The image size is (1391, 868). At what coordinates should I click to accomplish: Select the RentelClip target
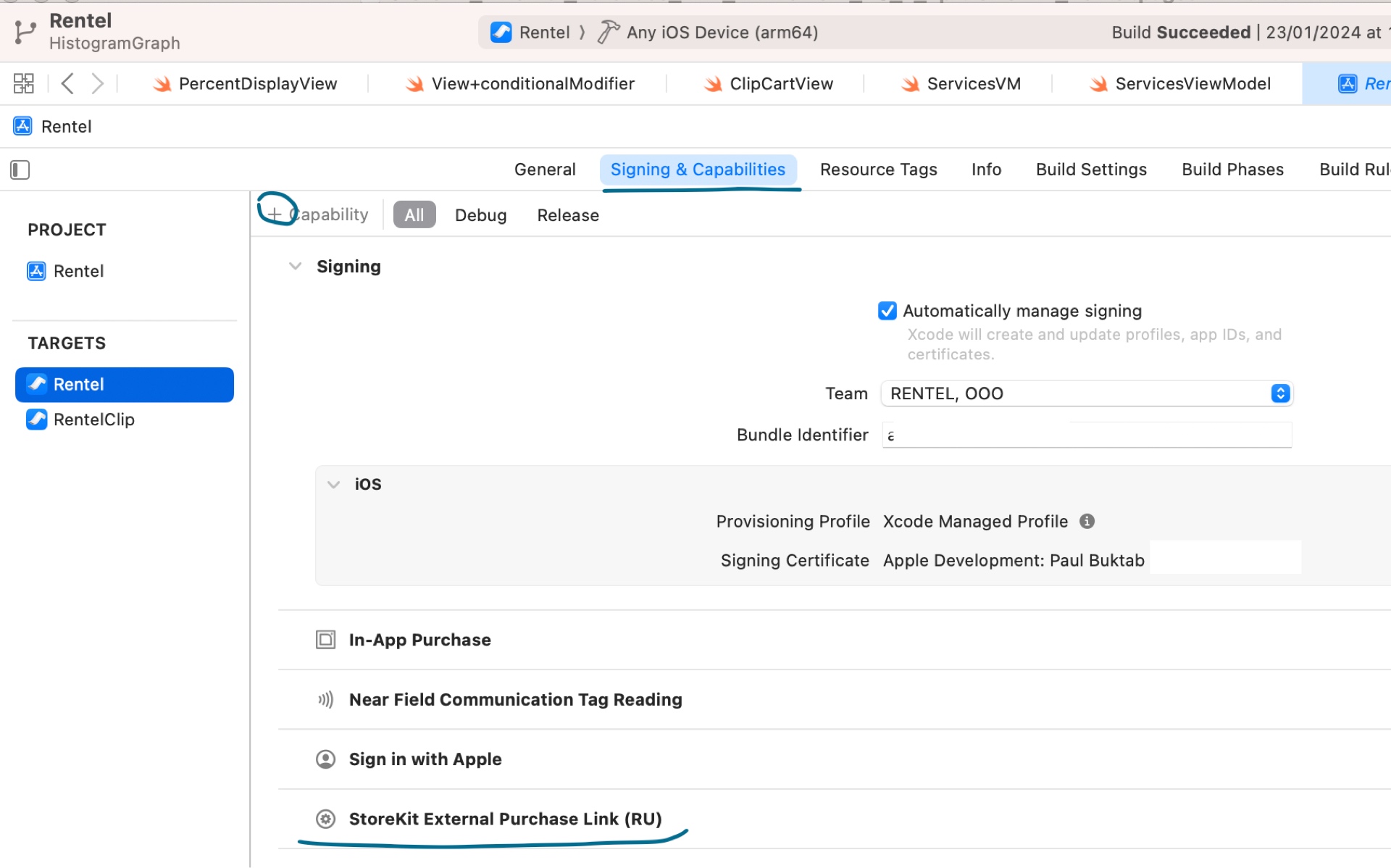tap(94, 419)
